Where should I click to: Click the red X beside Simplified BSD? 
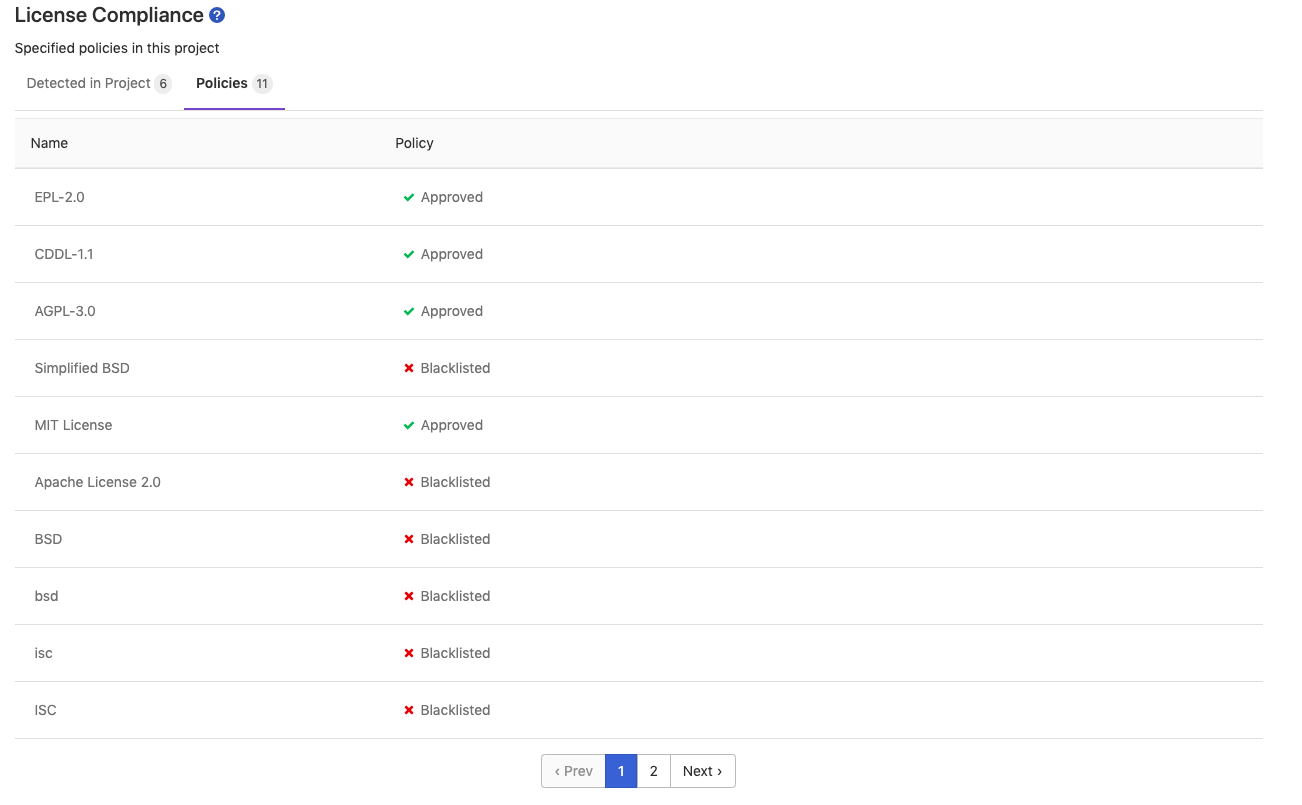[x=408, y=368]
